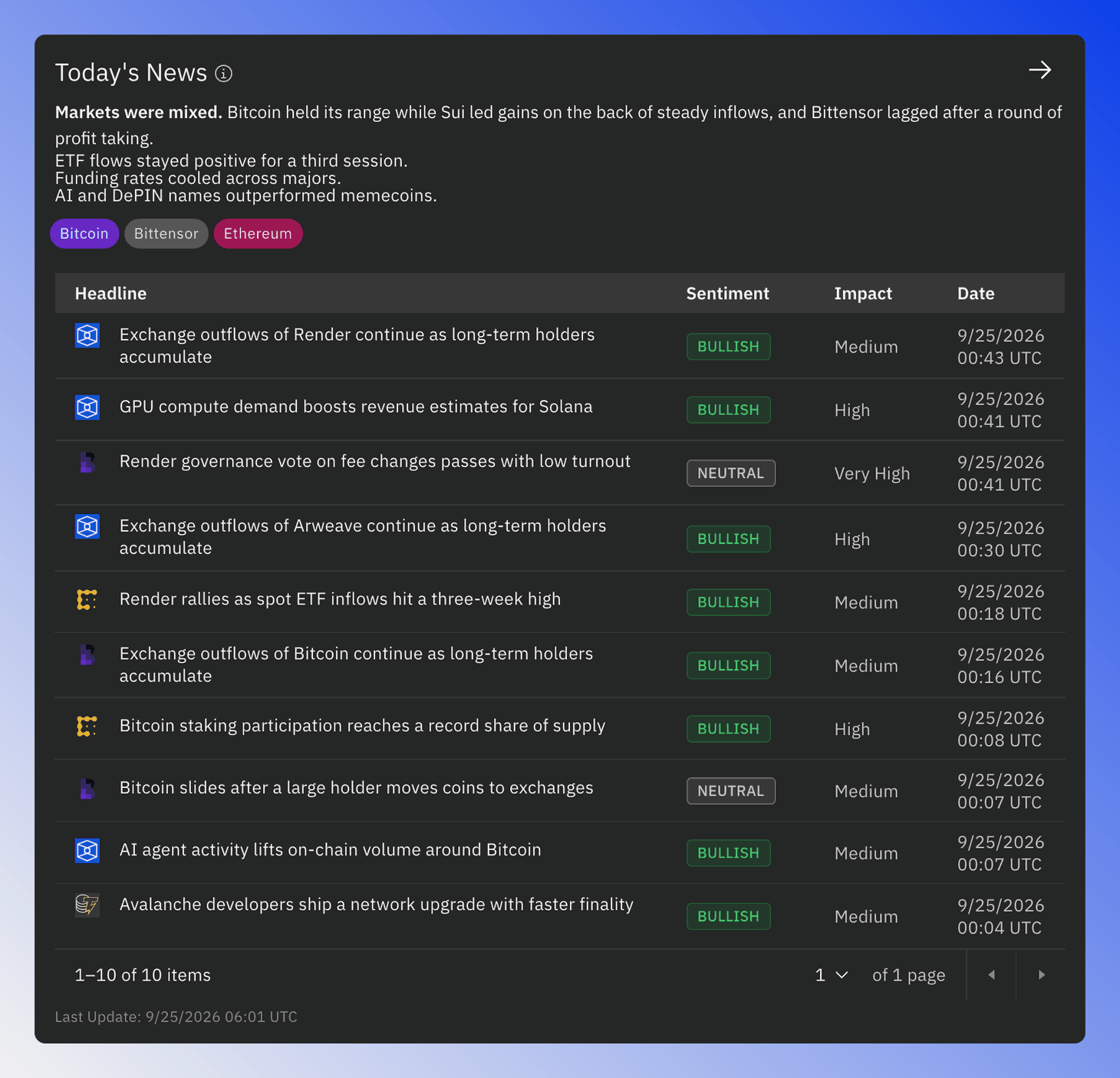Image resolution: width=1120 pixels, height=1078 pixels.
Task: Sort by Headline column header
Action: tap(110, 293)
